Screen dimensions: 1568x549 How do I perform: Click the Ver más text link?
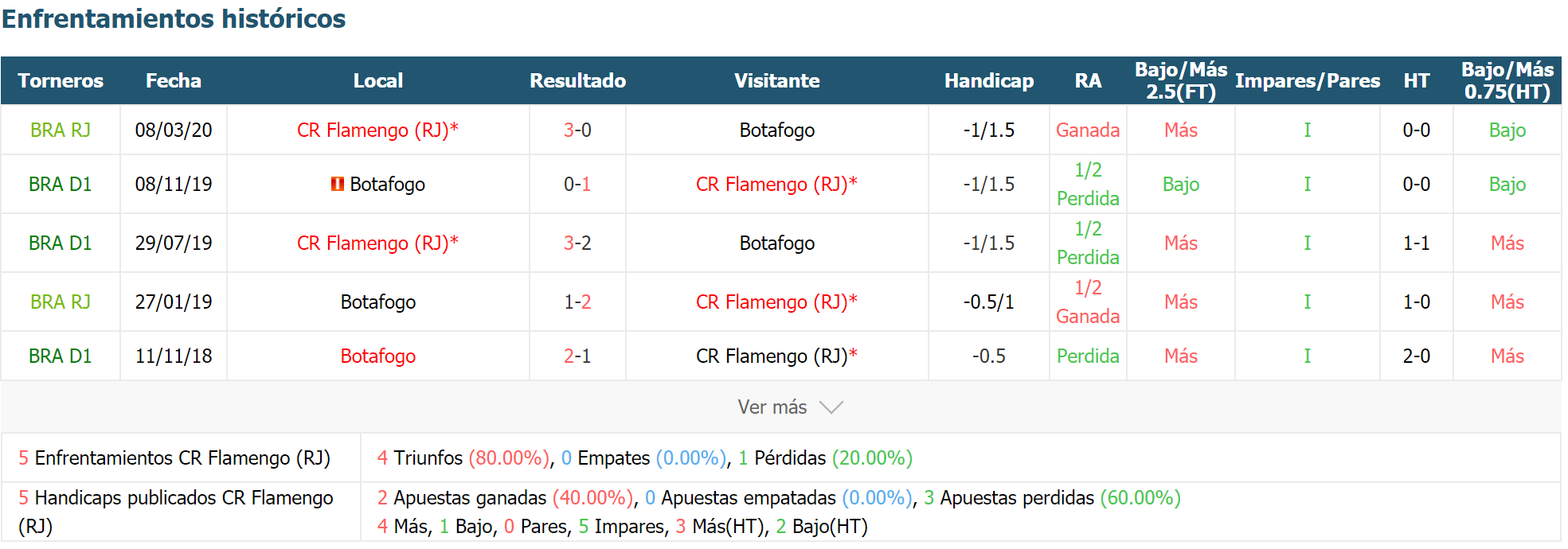pos(772,407)
